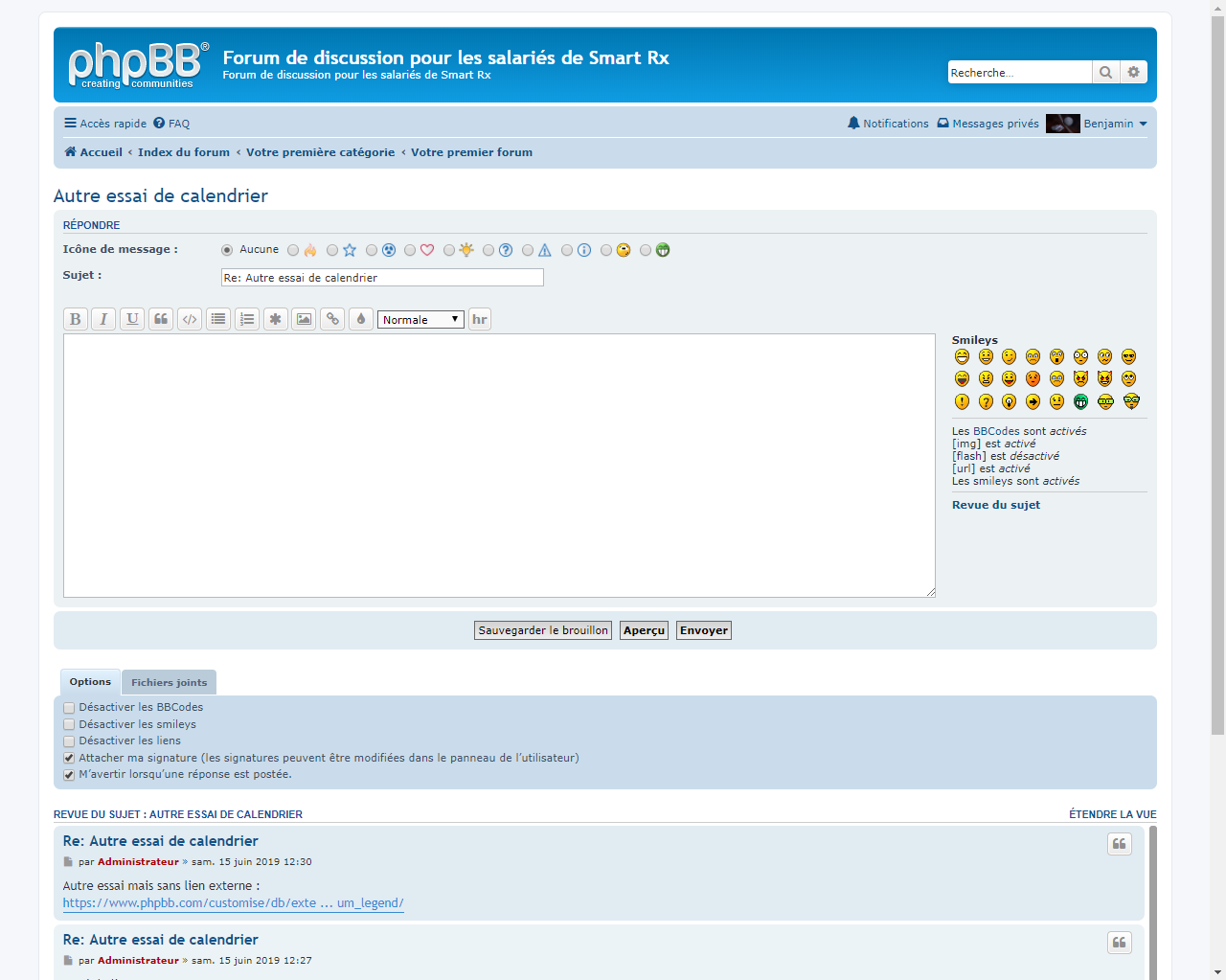Insert code BBCode tag
This screenshot has height=980, width=1226.
tap(190, 319)
